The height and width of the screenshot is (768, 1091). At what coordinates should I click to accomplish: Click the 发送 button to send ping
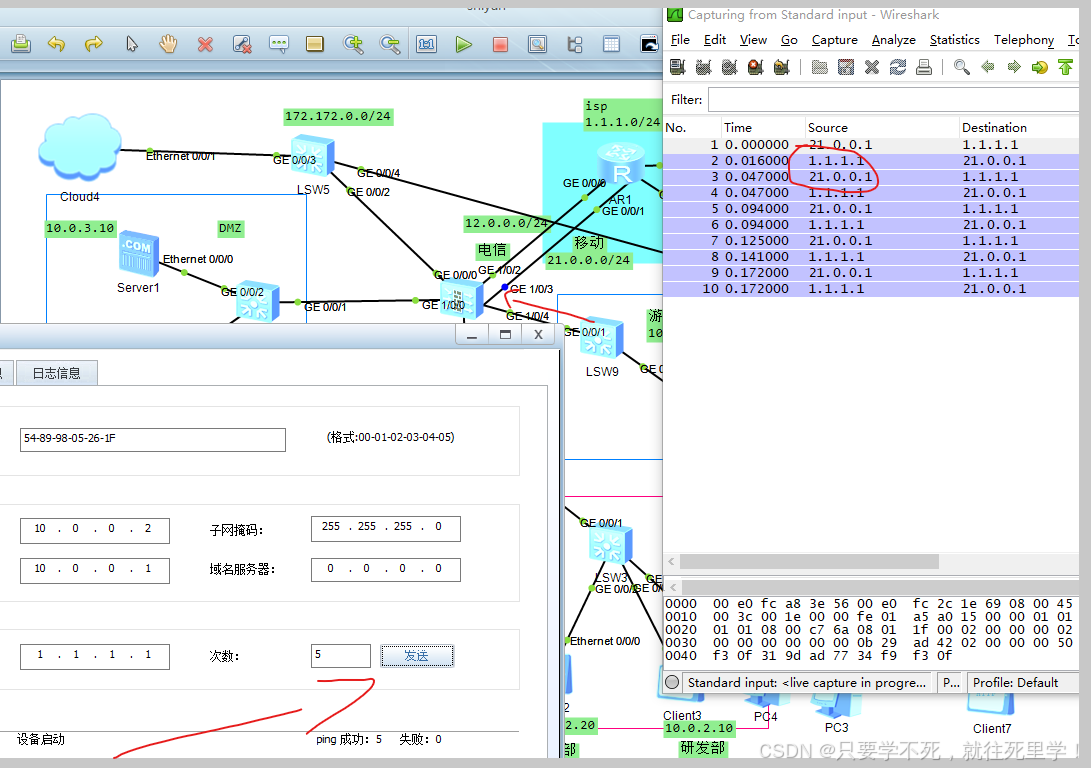416,656
